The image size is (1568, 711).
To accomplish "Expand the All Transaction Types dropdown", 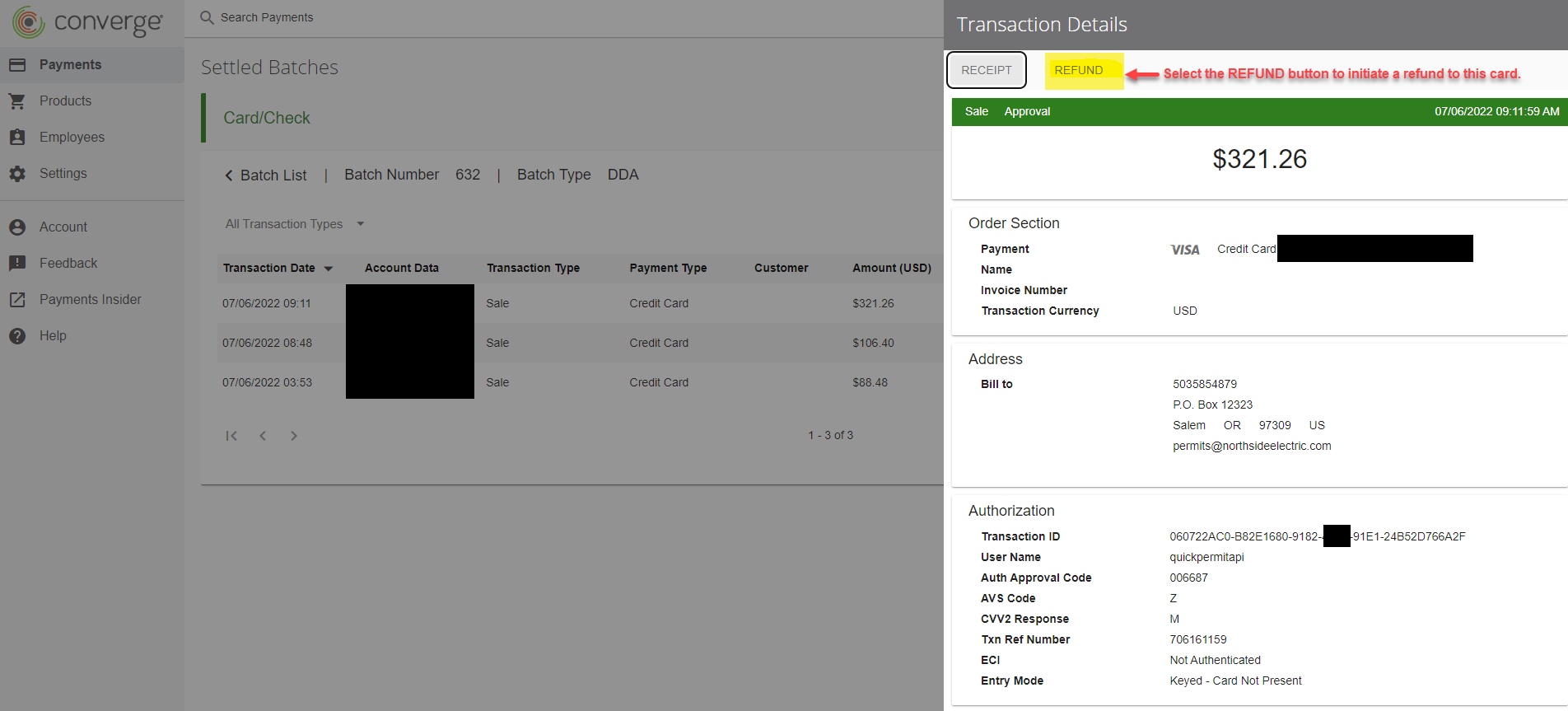I will [x=360, y=224].
